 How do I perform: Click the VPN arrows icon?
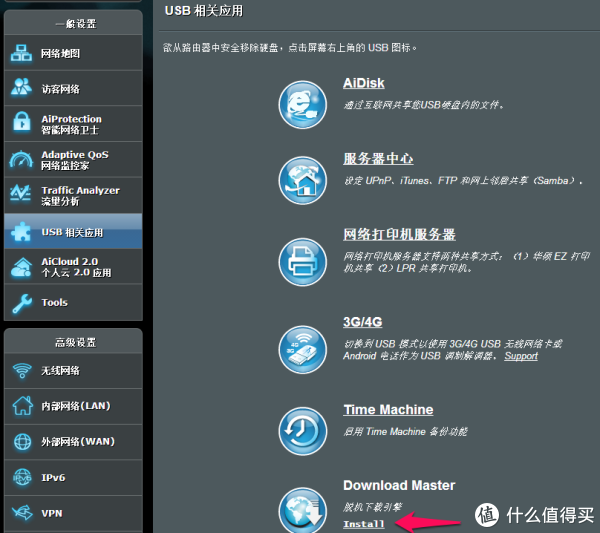click(x=22, y=512)
